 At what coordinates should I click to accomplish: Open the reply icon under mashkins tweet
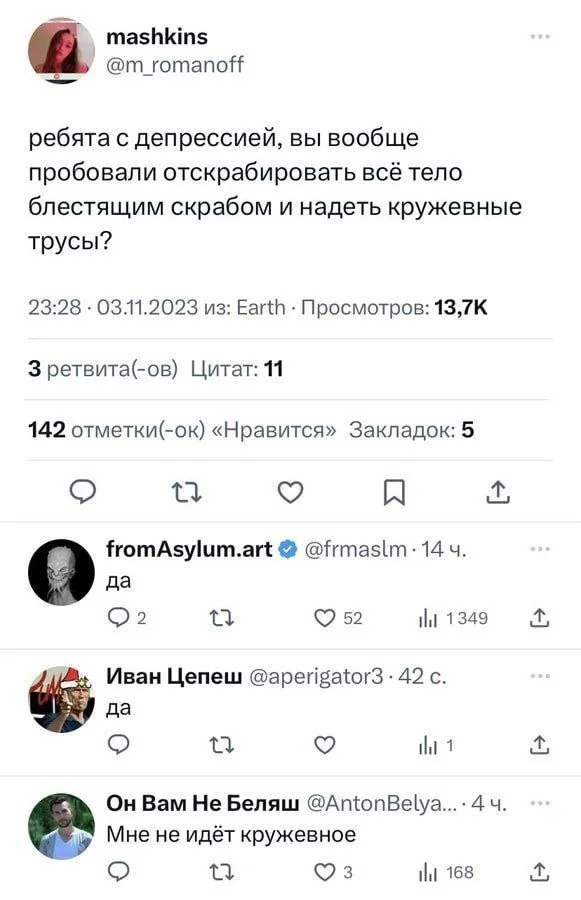coord(84,491)
